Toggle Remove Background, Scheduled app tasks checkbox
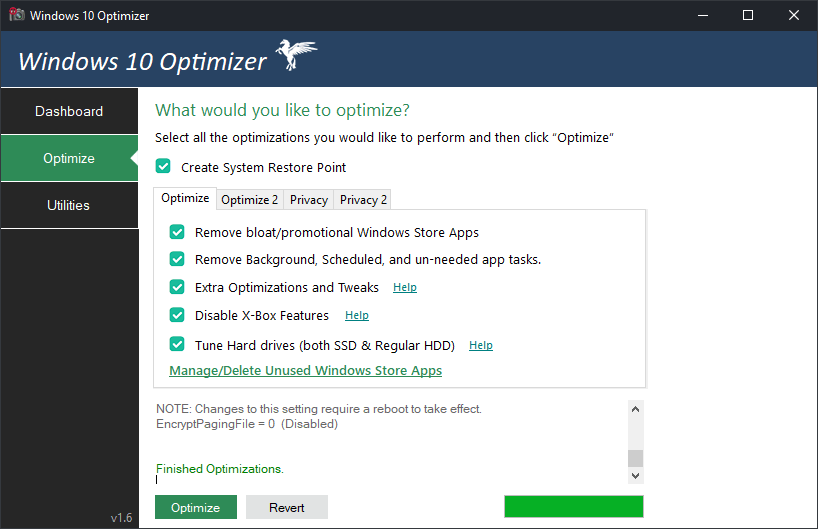 tap(177, 259)
